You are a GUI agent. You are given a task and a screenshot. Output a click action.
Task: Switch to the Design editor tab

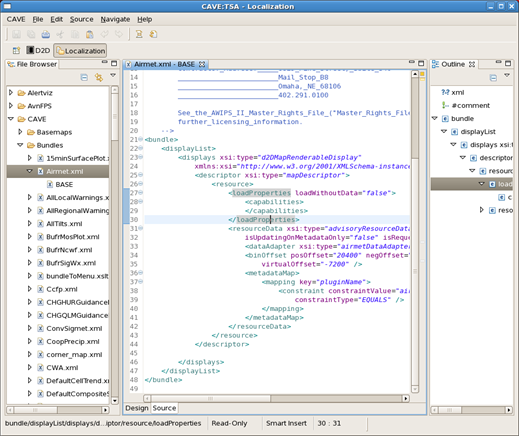click(x=137, y=408)
